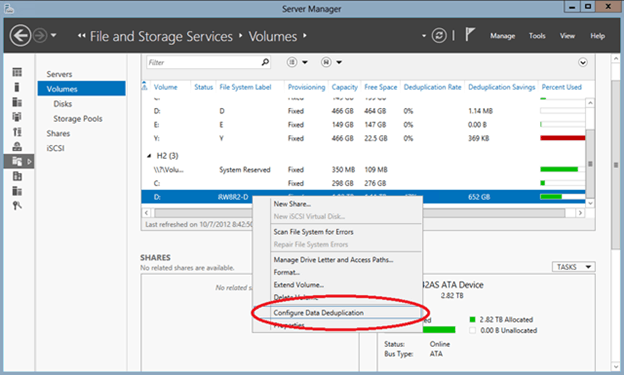
Task: Open the Manage menu
Action: 502,36
